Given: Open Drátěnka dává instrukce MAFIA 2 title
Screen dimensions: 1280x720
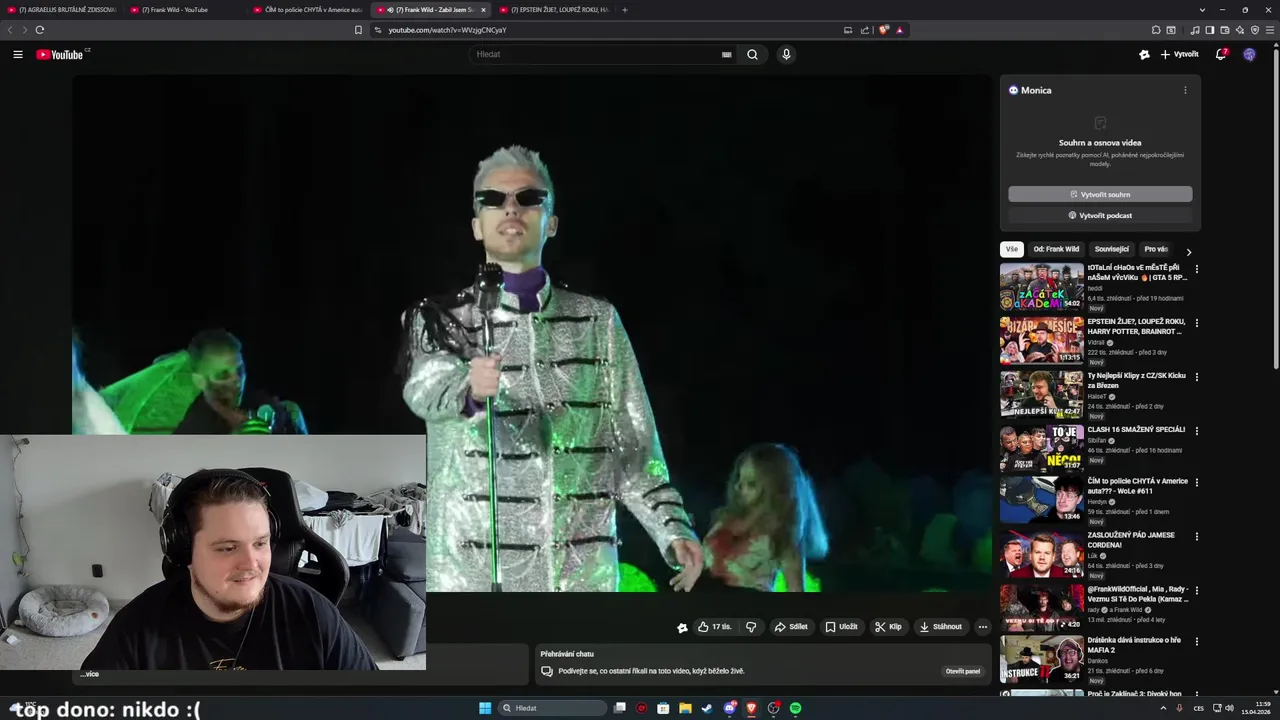Looking at the screenshot, I should 1134,645.
